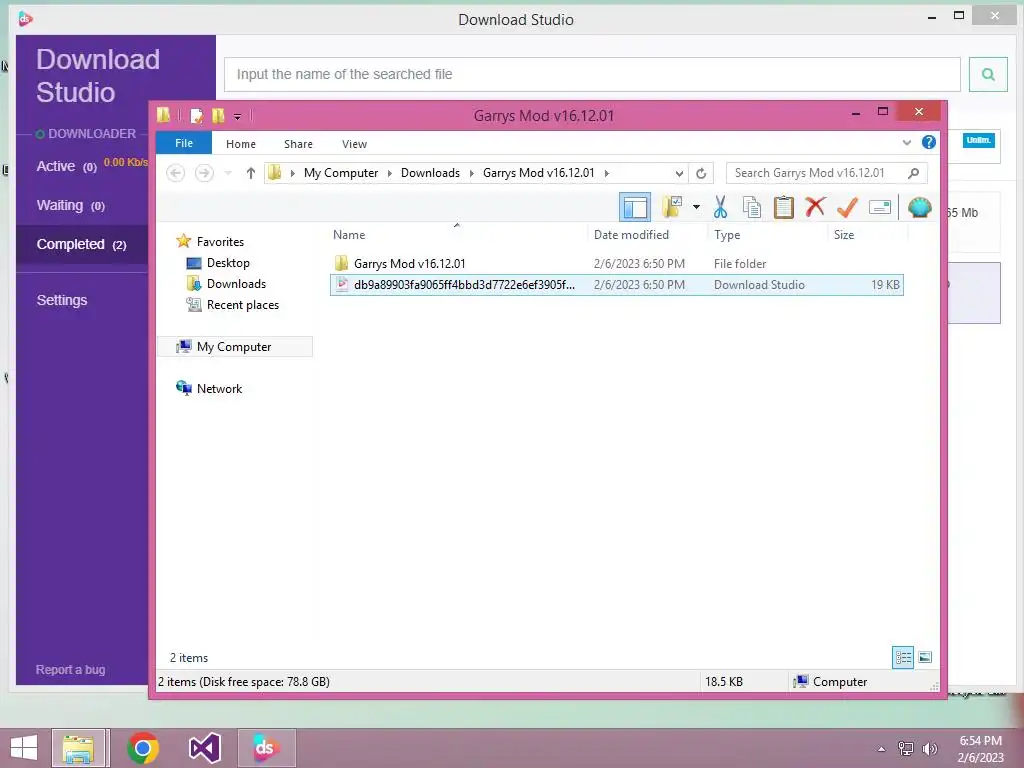Launch Chrome from the taskbar
Screen dimensions: 1024x768
(x=143, y=748)
